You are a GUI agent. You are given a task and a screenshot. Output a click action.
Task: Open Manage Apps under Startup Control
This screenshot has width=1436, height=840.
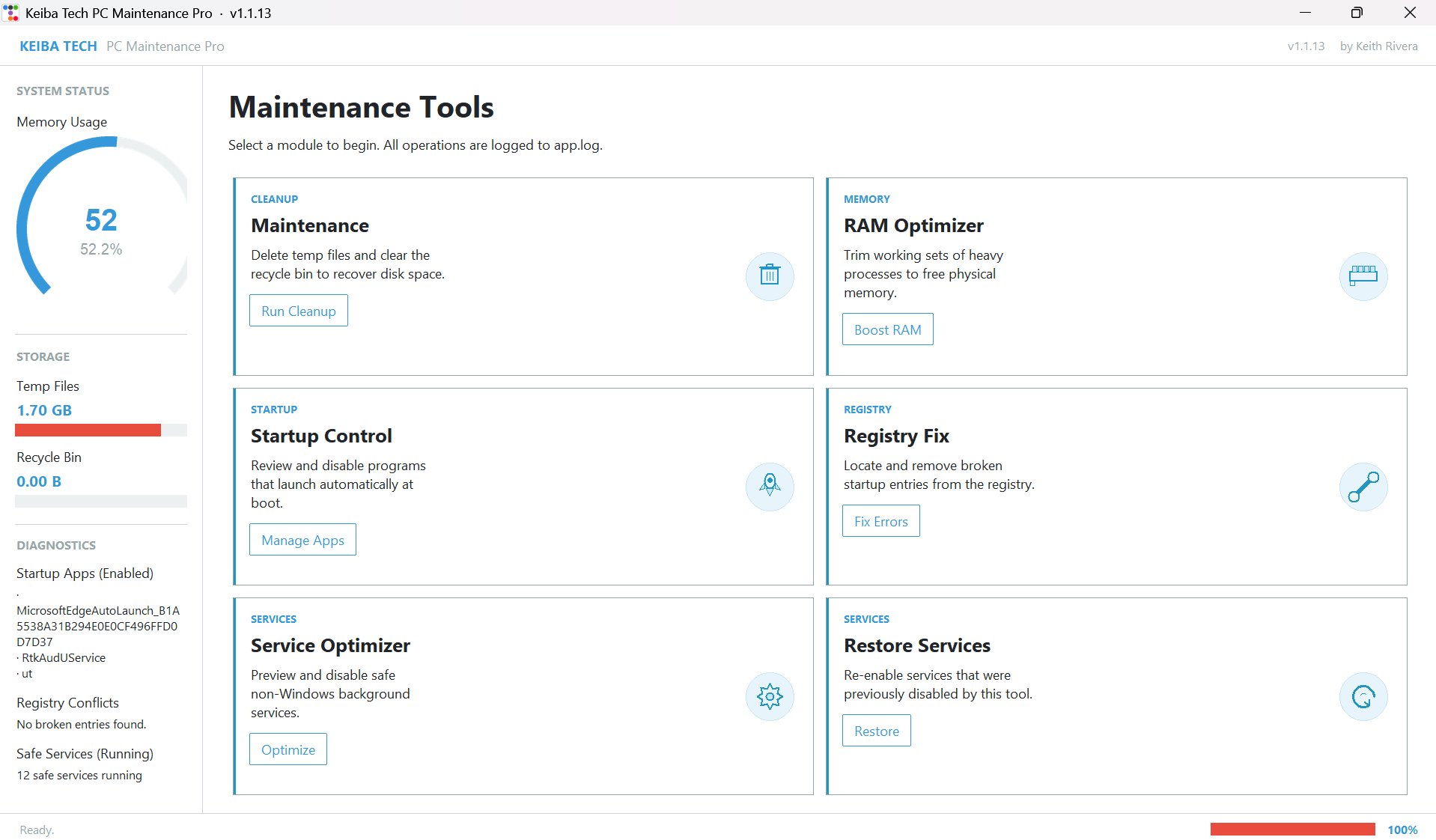(302, 539)
